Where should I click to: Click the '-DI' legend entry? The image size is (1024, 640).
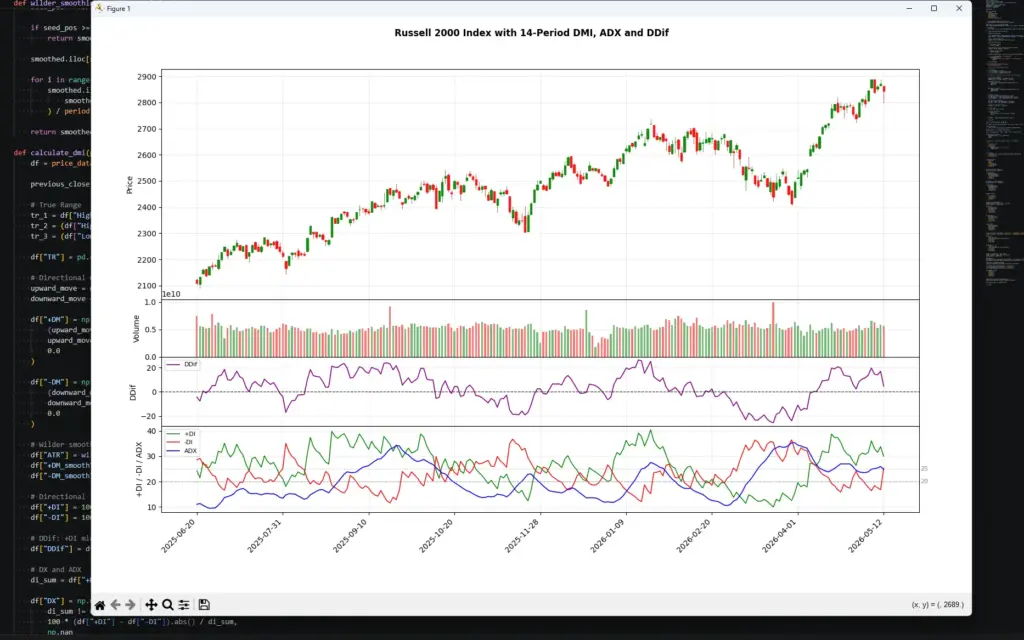(182, 442)
